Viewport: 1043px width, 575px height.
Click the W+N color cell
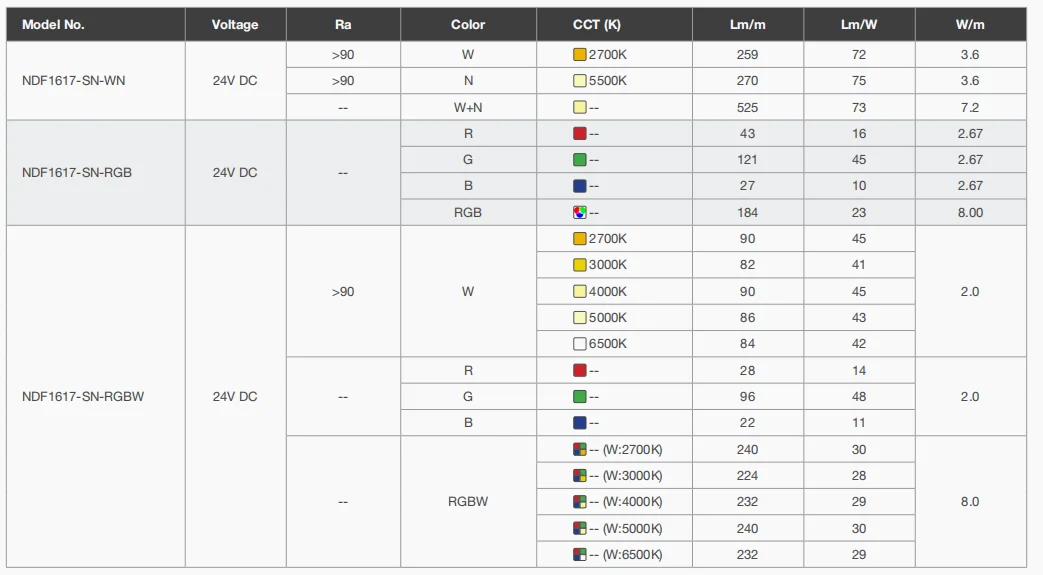(468, 107)
